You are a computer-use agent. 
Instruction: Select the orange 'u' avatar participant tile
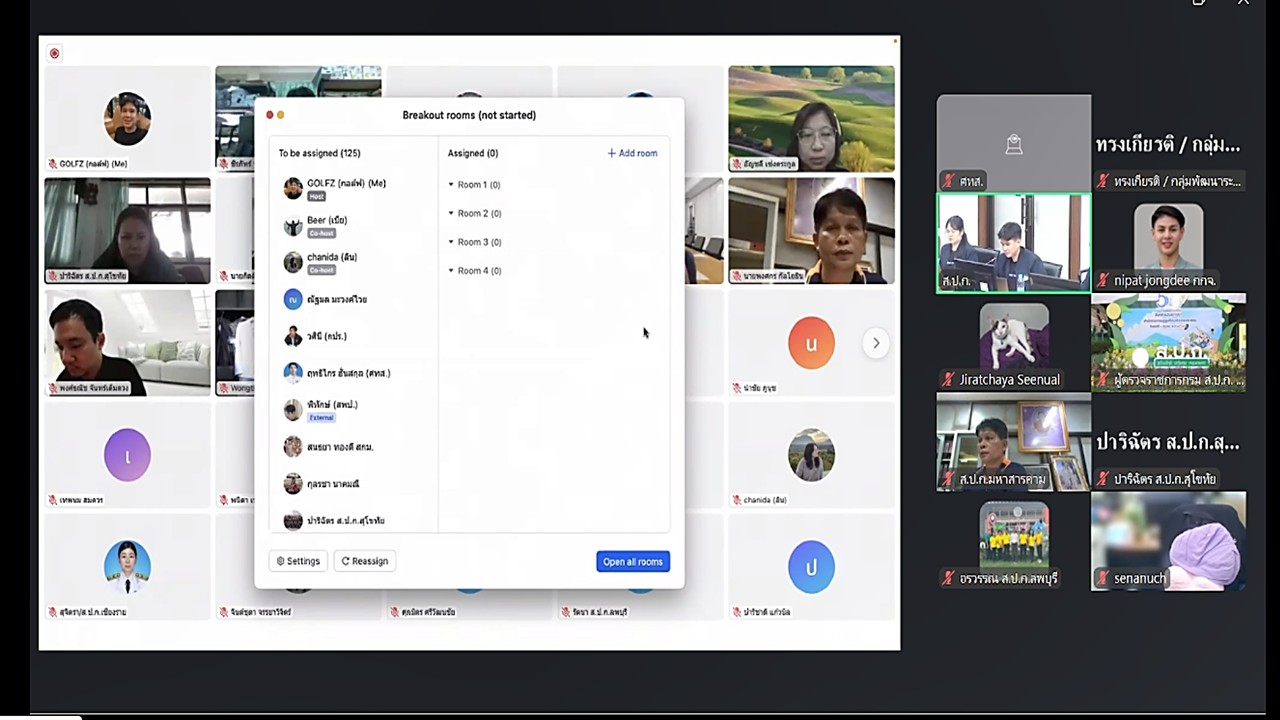[811, 343]
